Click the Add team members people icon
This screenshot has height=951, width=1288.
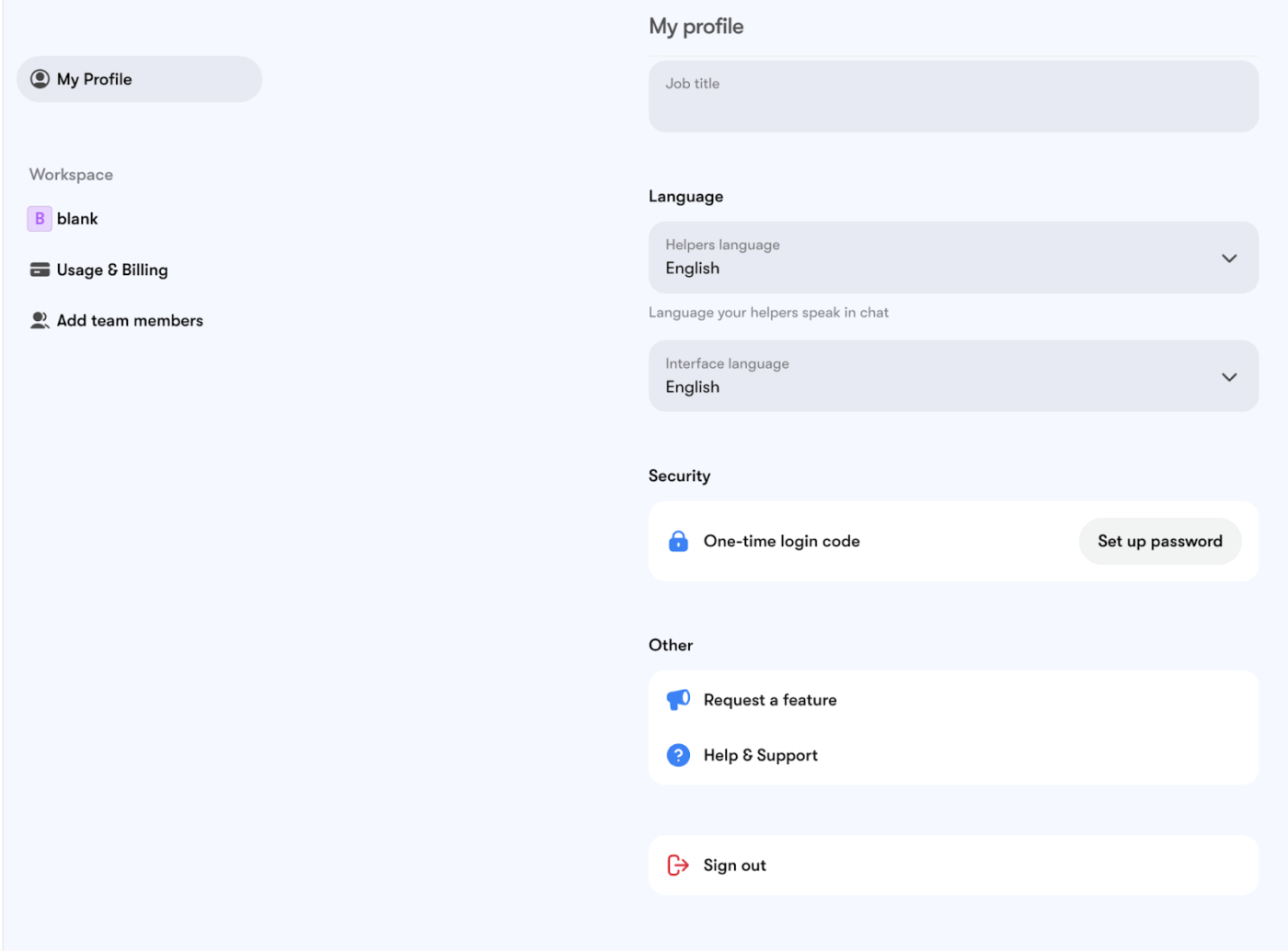tap(40, 320)
